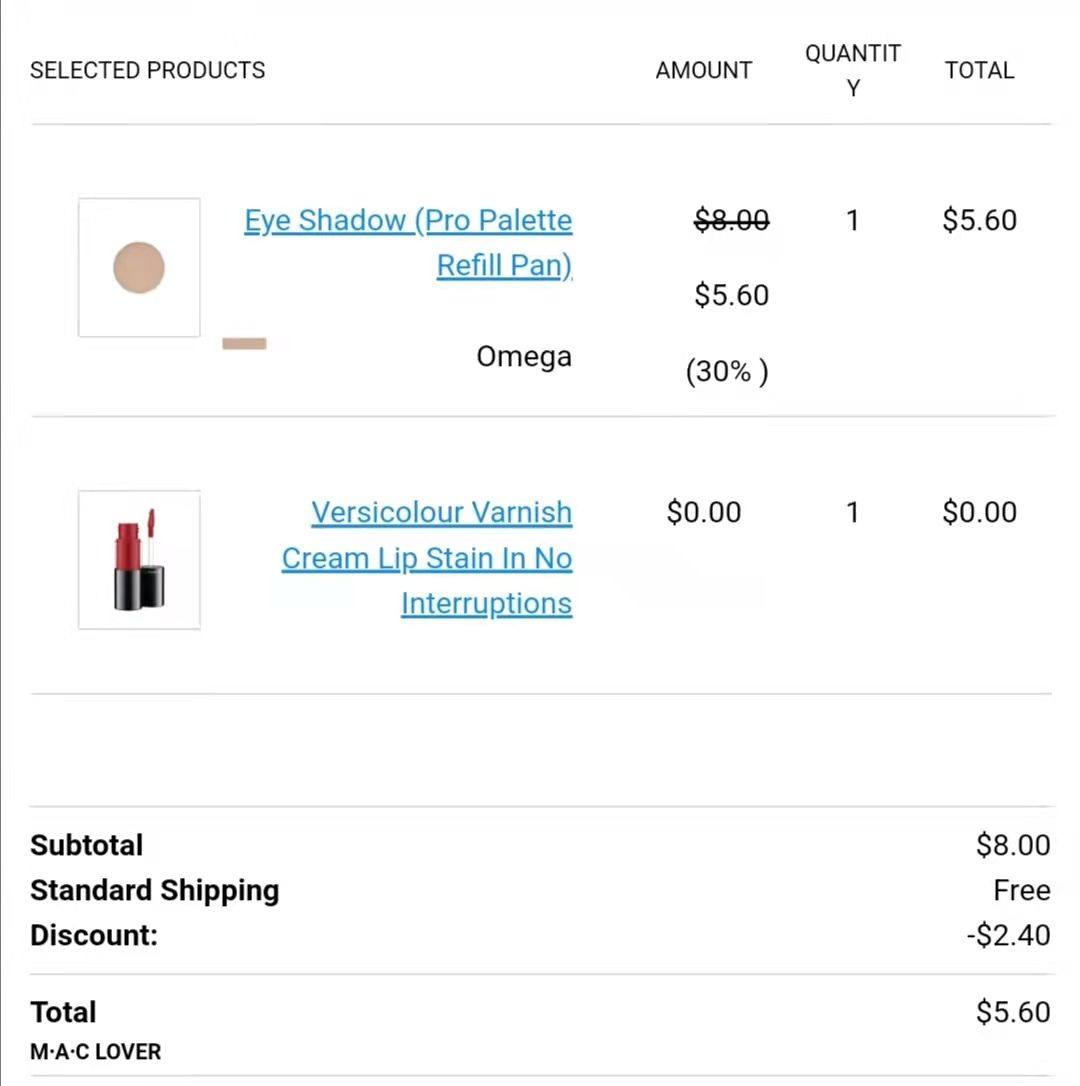Click the QUANTITY column header
The image size is (1080, 1086).
point(853,70)
